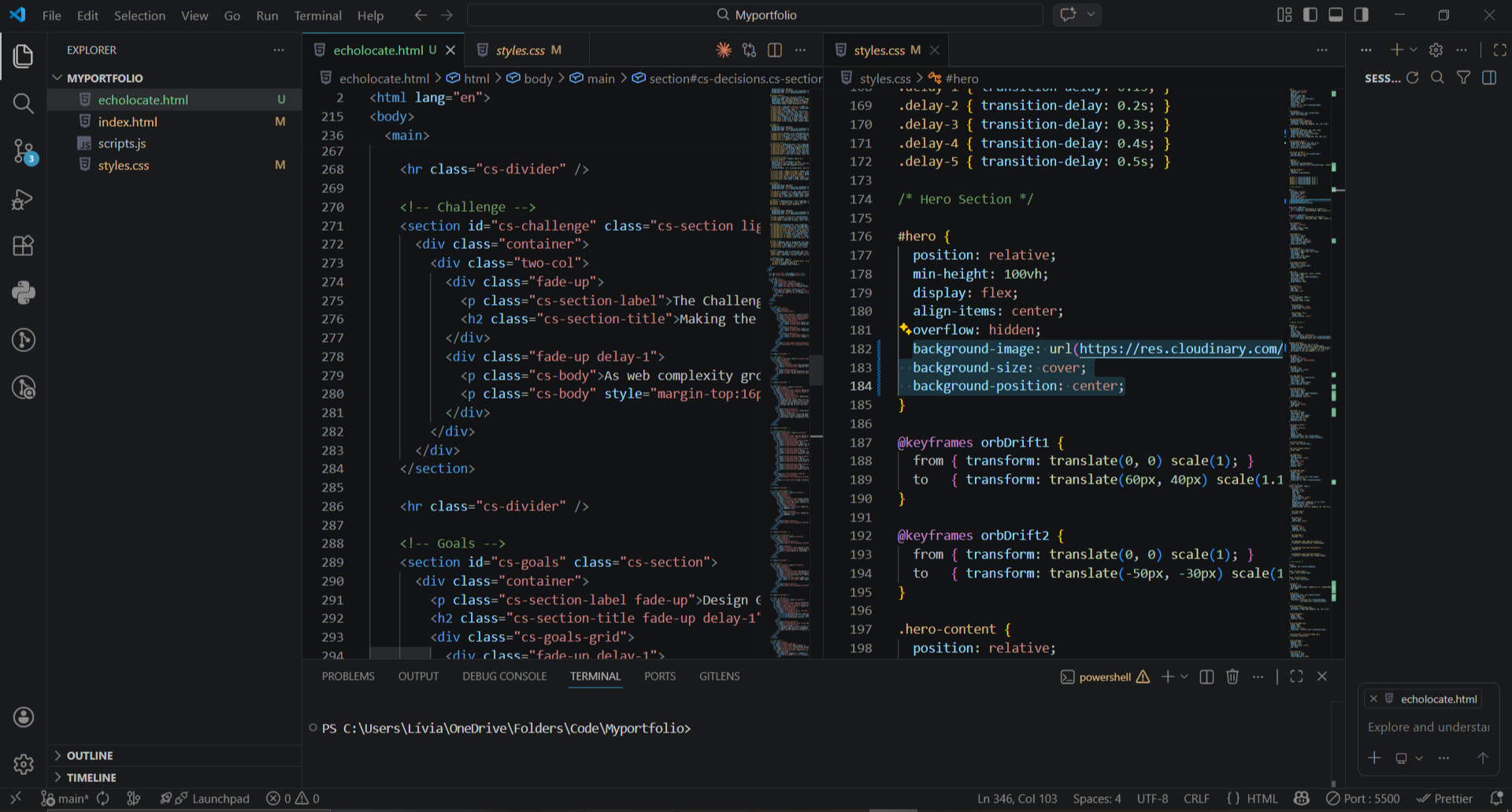Open Source Control view with badge
Viewport: 1512px width, 812px height.
point(23,151)
